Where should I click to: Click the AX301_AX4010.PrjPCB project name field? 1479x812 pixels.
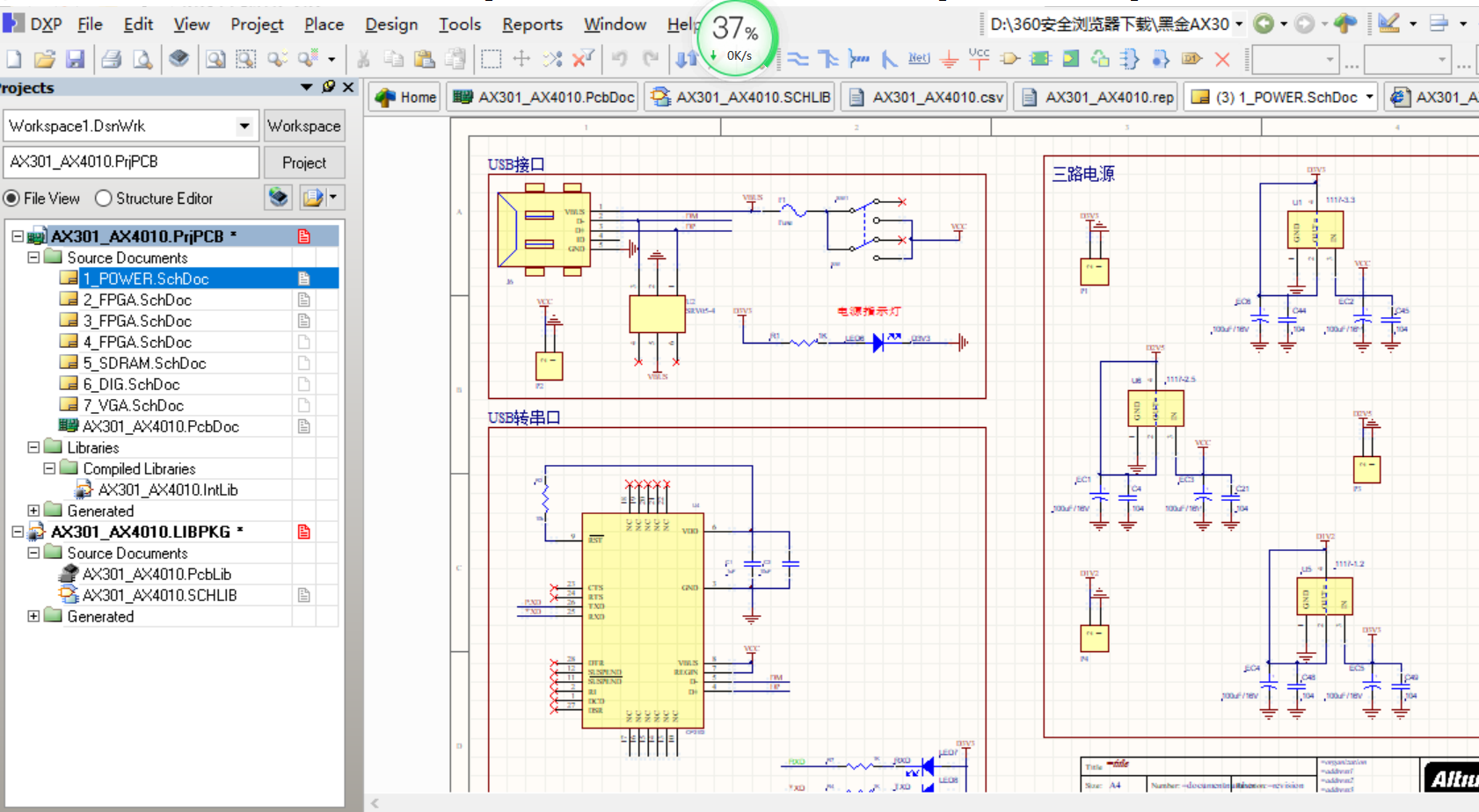(x=132, y=162)
